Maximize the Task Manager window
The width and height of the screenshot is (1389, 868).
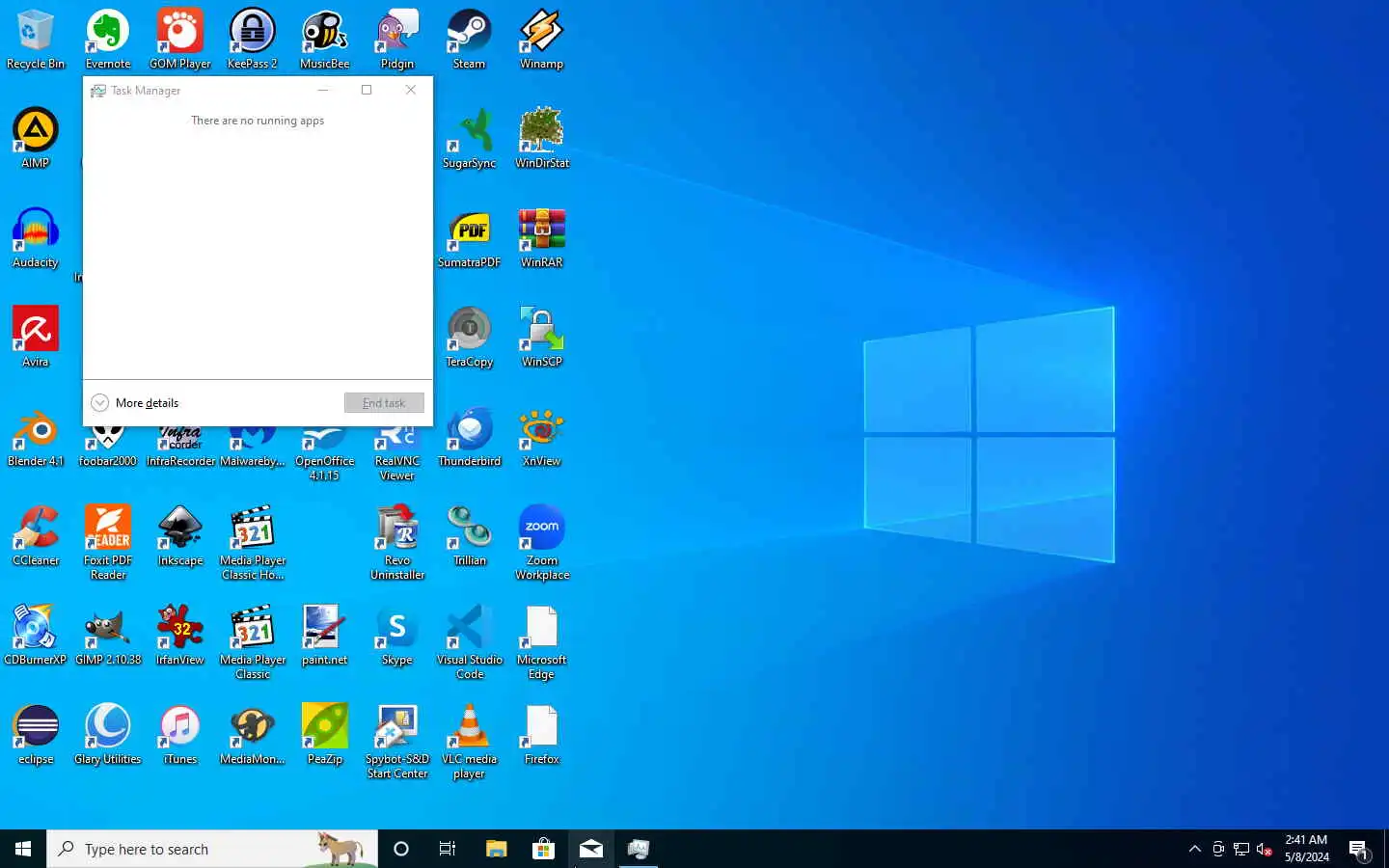(x=367, y=90)
